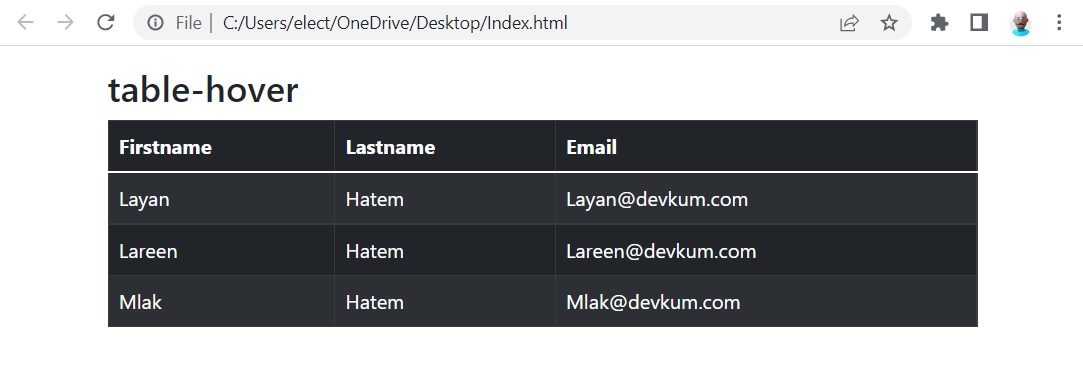Bookmark the page with the star icon
The image size is (1083, 375).
click(889, 23)
